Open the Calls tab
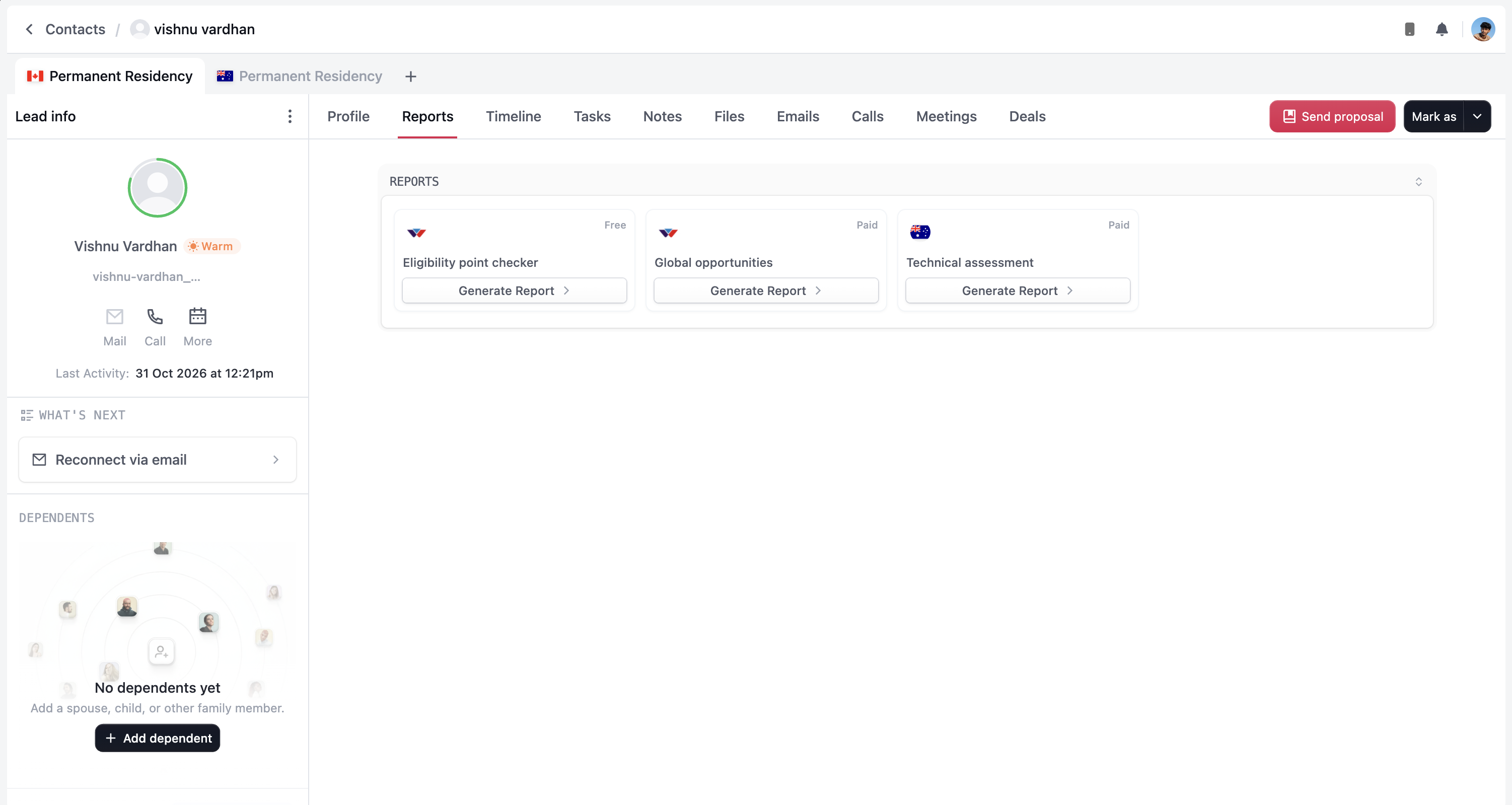This screenshot has width=1512, height=805. point(868,116)
